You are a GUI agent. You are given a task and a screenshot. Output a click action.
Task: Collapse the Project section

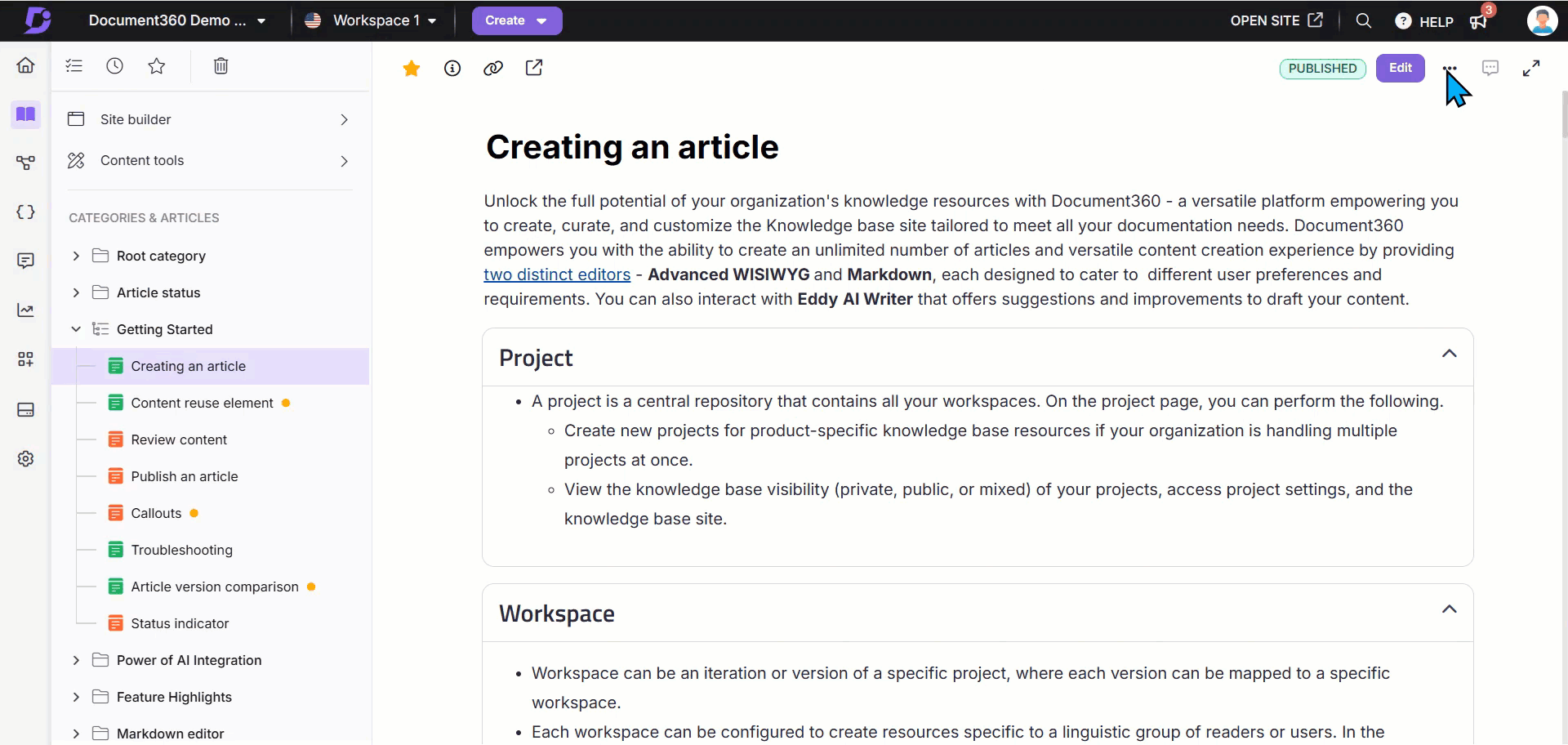point(1449,354)
